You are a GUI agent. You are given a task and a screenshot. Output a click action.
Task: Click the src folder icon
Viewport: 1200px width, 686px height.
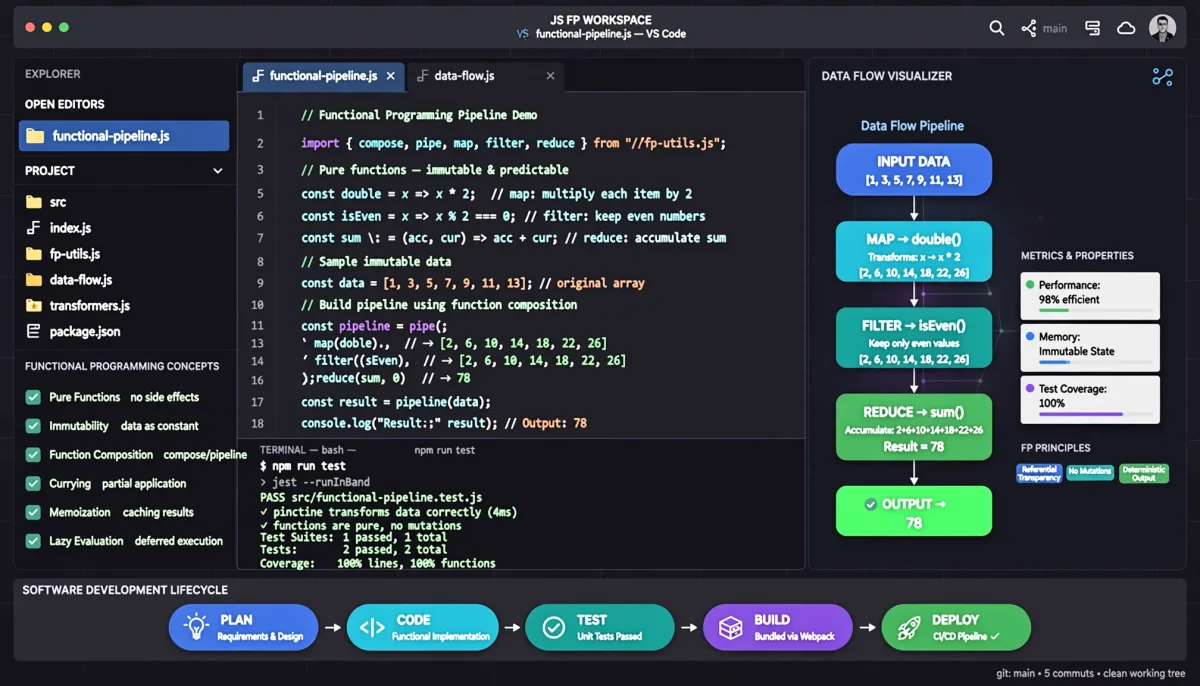tap(34, 202)
